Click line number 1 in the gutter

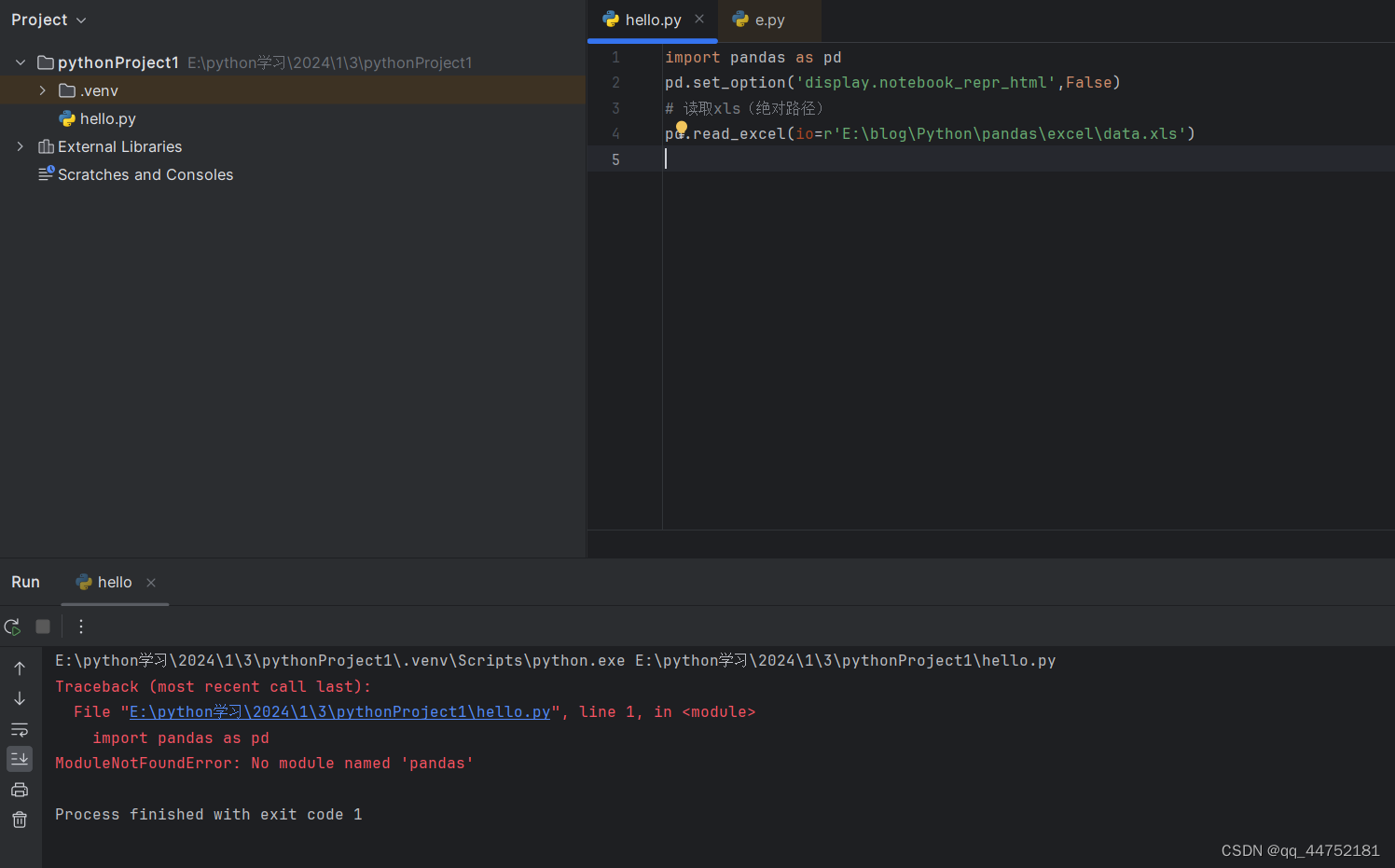[x=615, y=58]
